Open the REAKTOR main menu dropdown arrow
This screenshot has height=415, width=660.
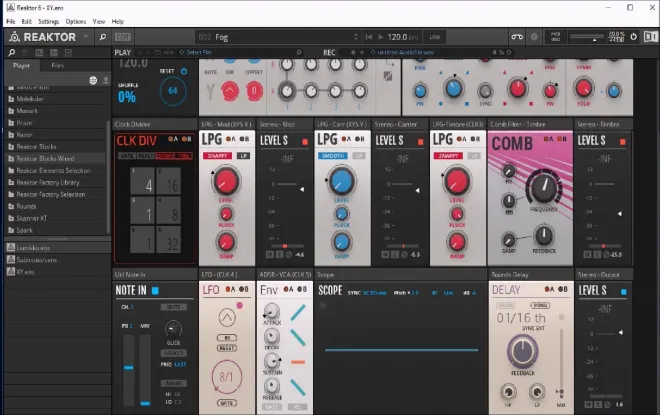coord(86,37)
